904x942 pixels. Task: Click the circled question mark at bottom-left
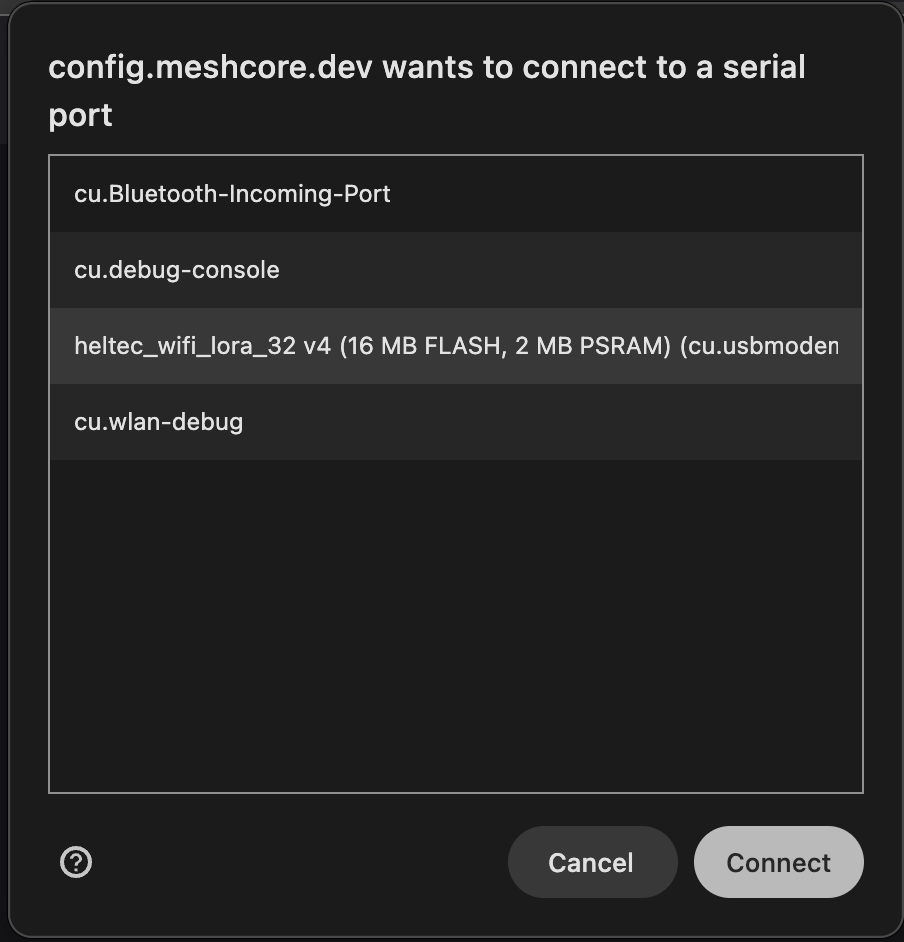click(x=76, y=862)
